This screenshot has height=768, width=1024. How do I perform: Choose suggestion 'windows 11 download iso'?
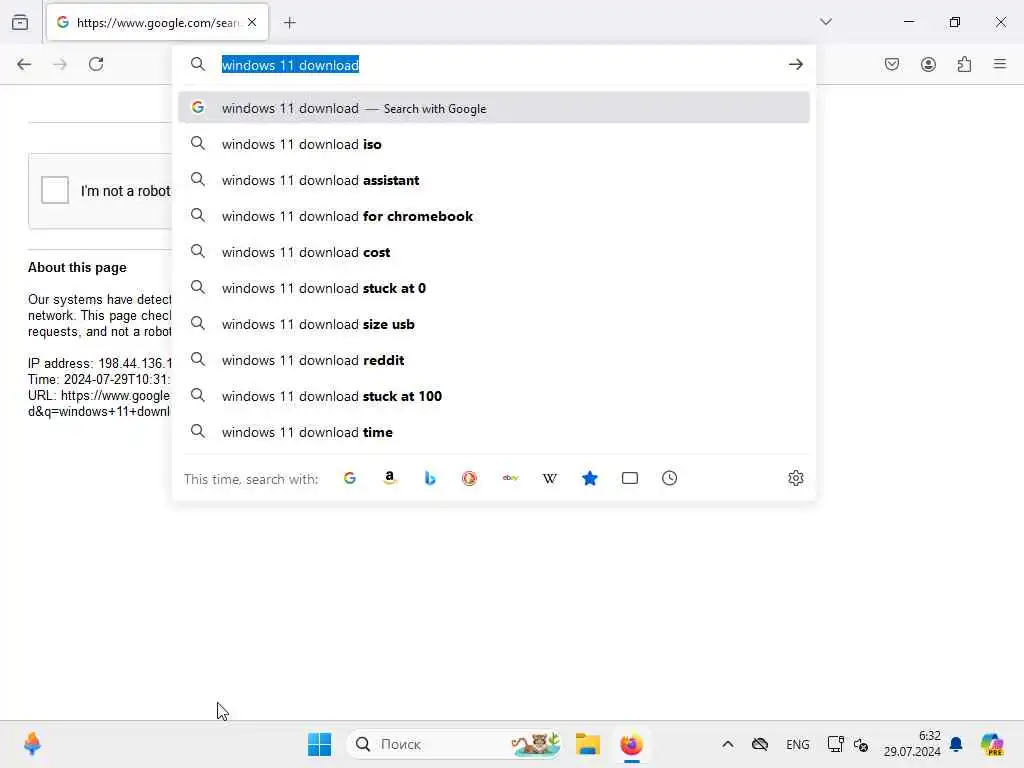[494, 144]
